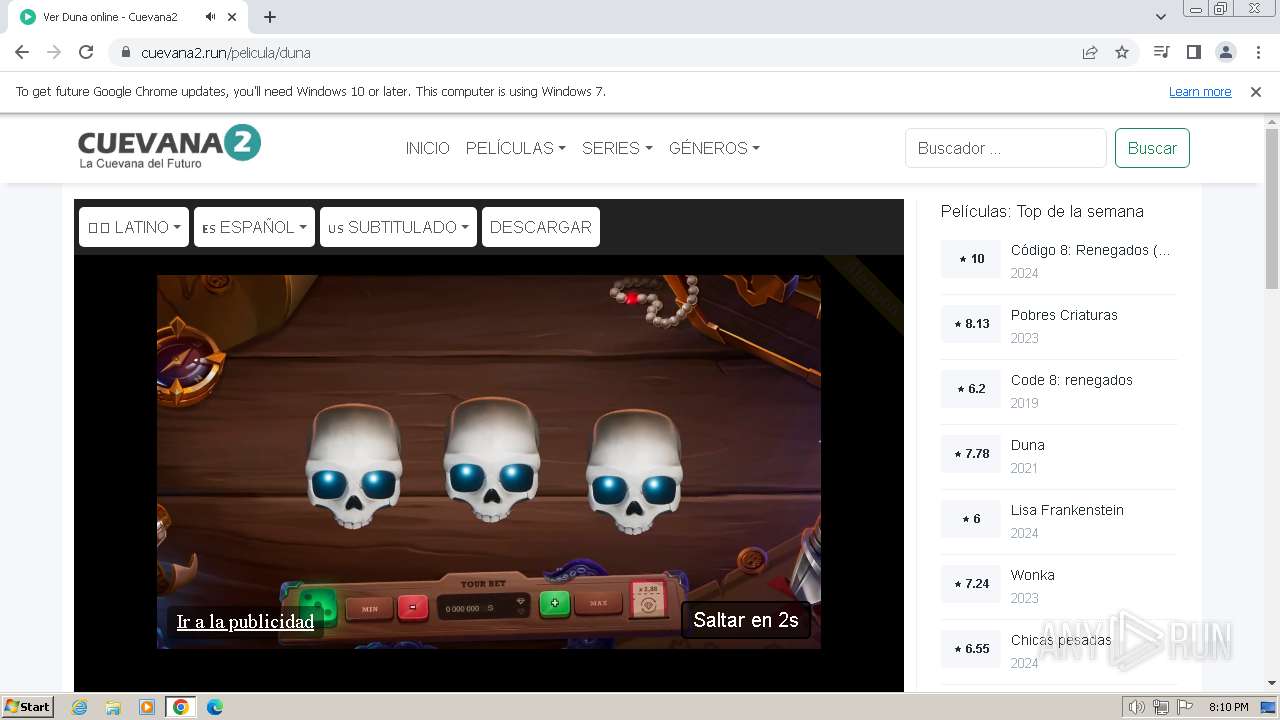Open the tab search chevron
Image resolution: width=1280 pixels, height=720 pixels.
(x=1160, y=17)
